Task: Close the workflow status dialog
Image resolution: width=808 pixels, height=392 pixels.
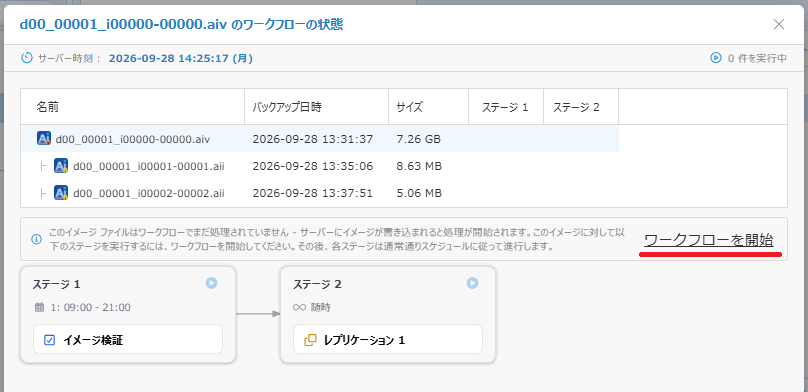Action: point(779,24)
